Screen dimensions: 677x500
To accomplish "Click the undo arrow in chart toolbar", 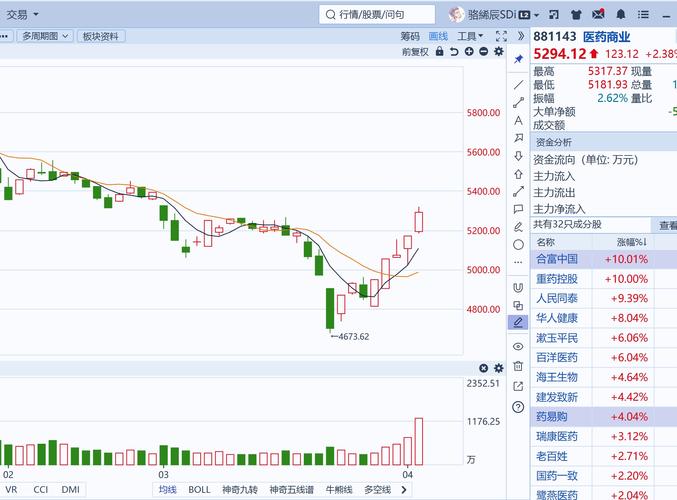I will (454, 52).
